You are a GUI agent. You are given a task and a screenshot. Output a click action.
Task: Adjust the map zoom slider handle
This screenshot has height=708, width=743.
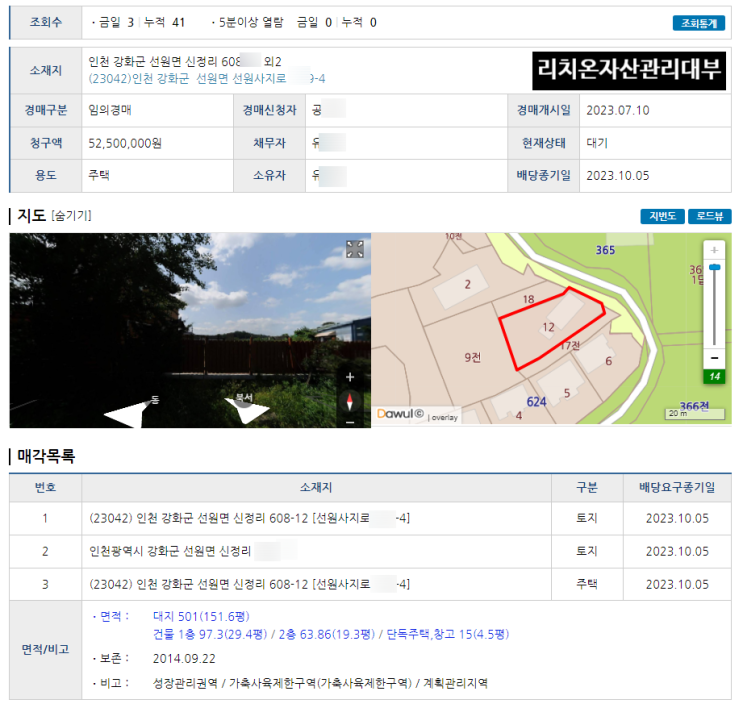coord(714,268)
